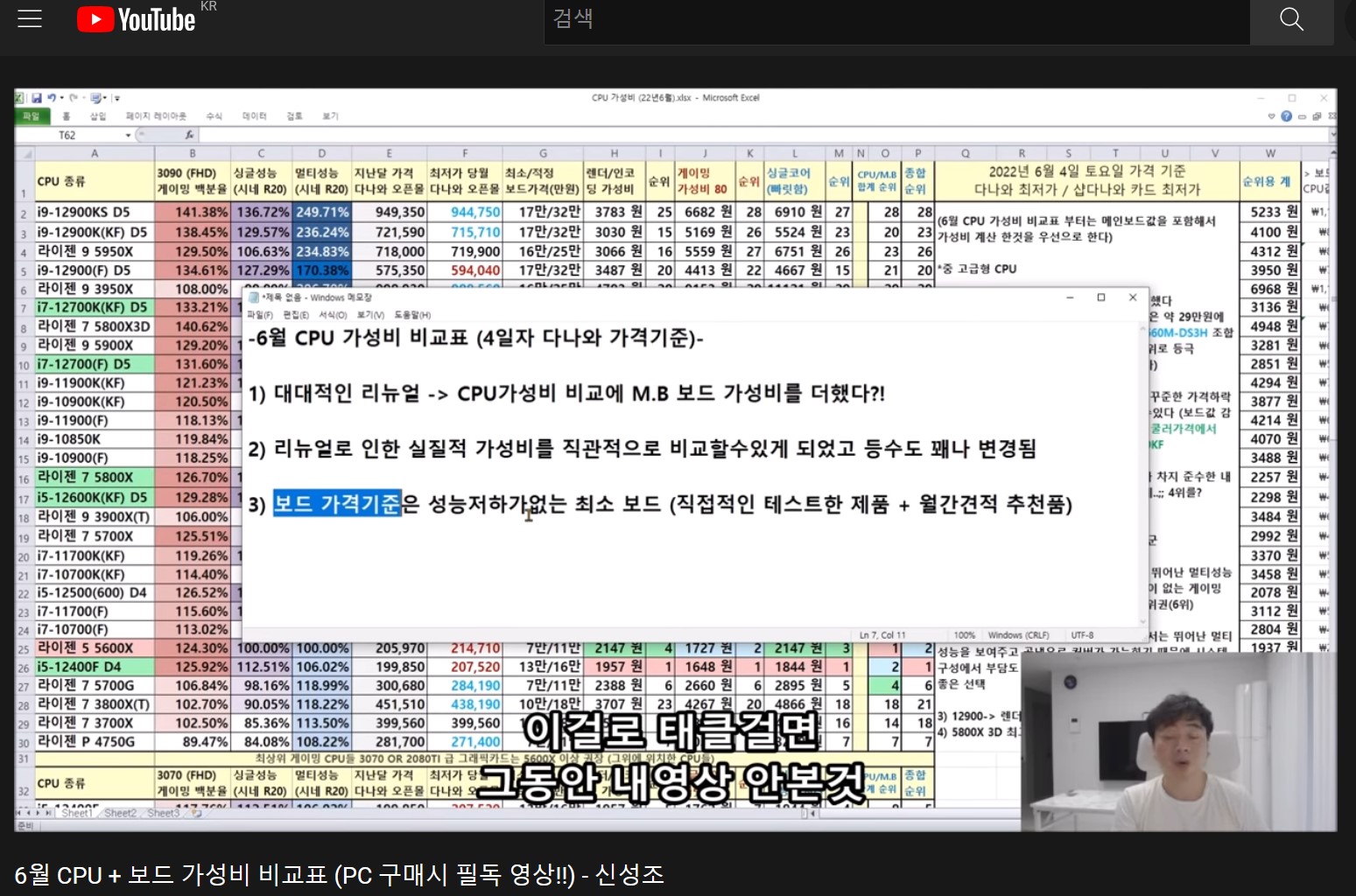
Task: Switch to the Excel 검토 ribbon tab
Action: tap(295, 116)
